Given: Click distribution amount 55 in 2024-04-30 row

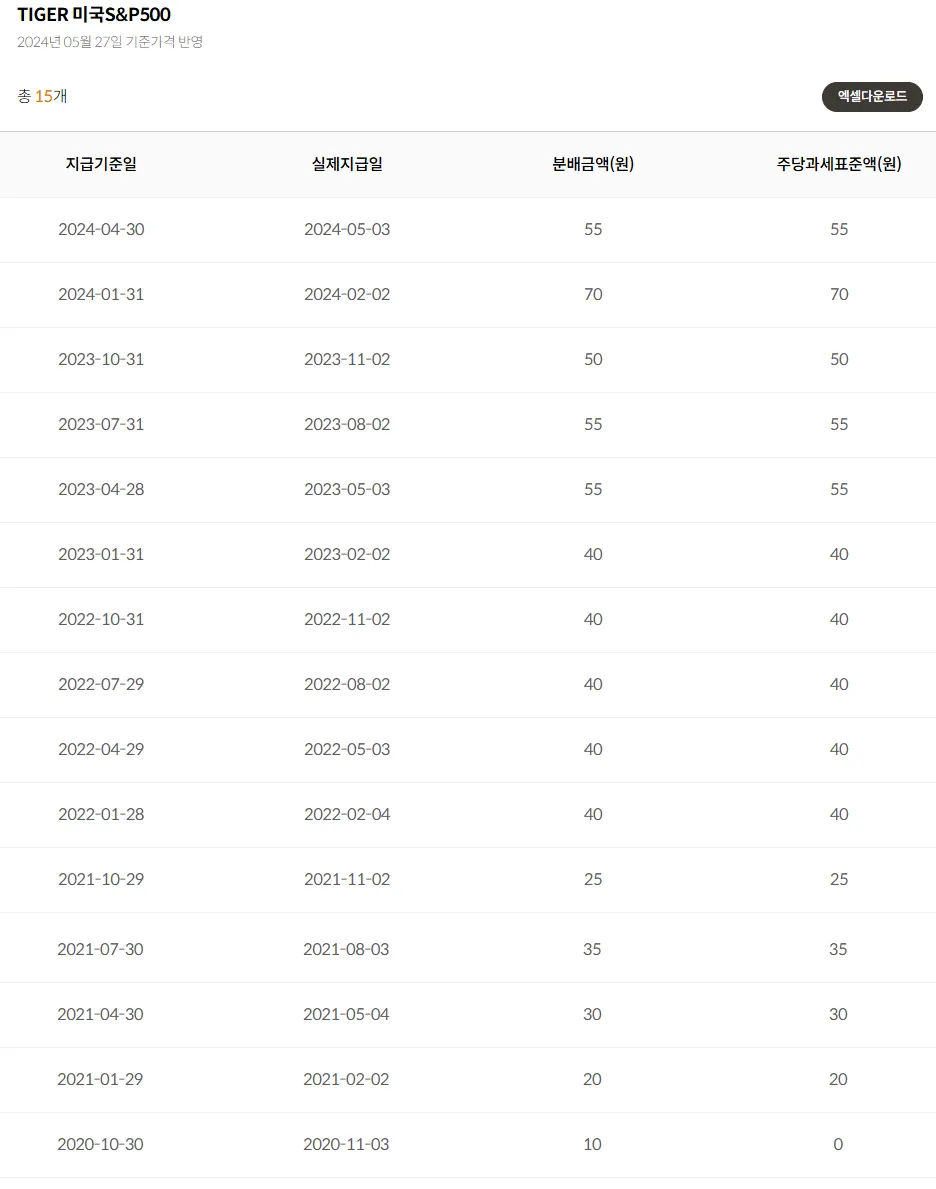Looking at the screenshot, I should [x=593, y=229].
